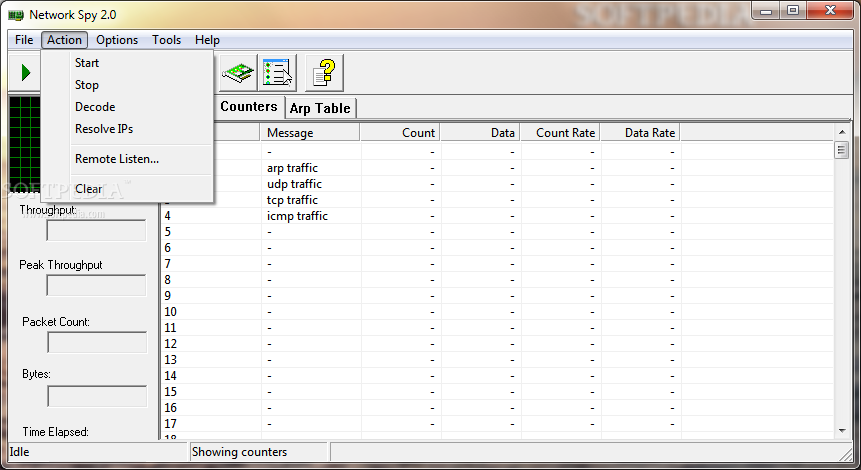Choose Stop from the Action menu

click(x=127, y=85)
